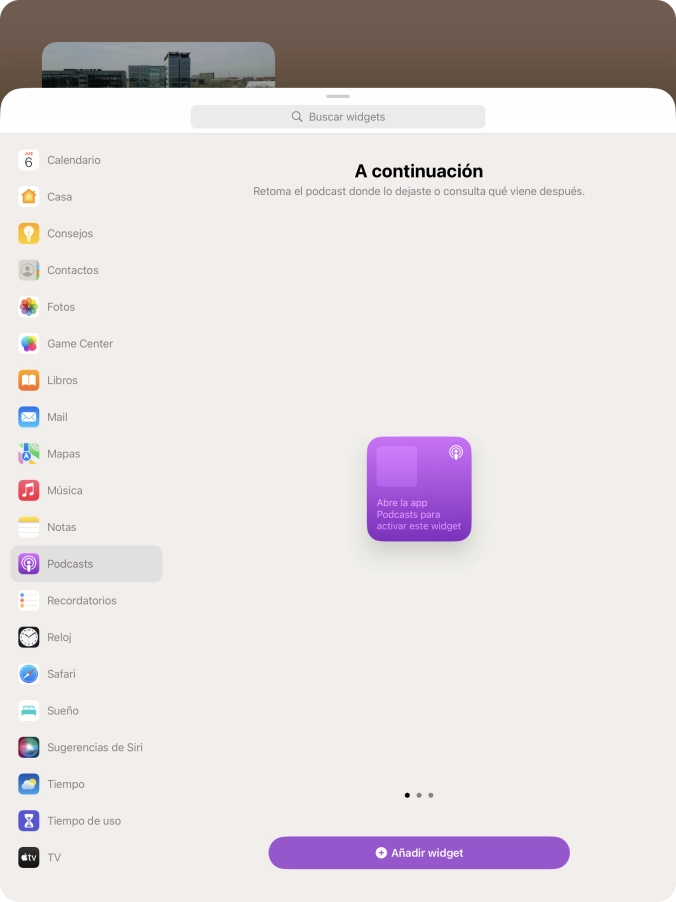Open the Sugerencias de Siri icon
The image size is (676, 902).
point(29,747)
